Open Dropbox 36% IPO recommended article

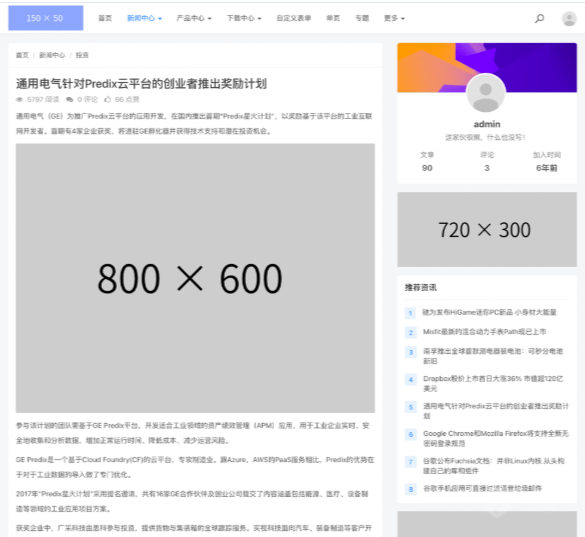point(493,383)
